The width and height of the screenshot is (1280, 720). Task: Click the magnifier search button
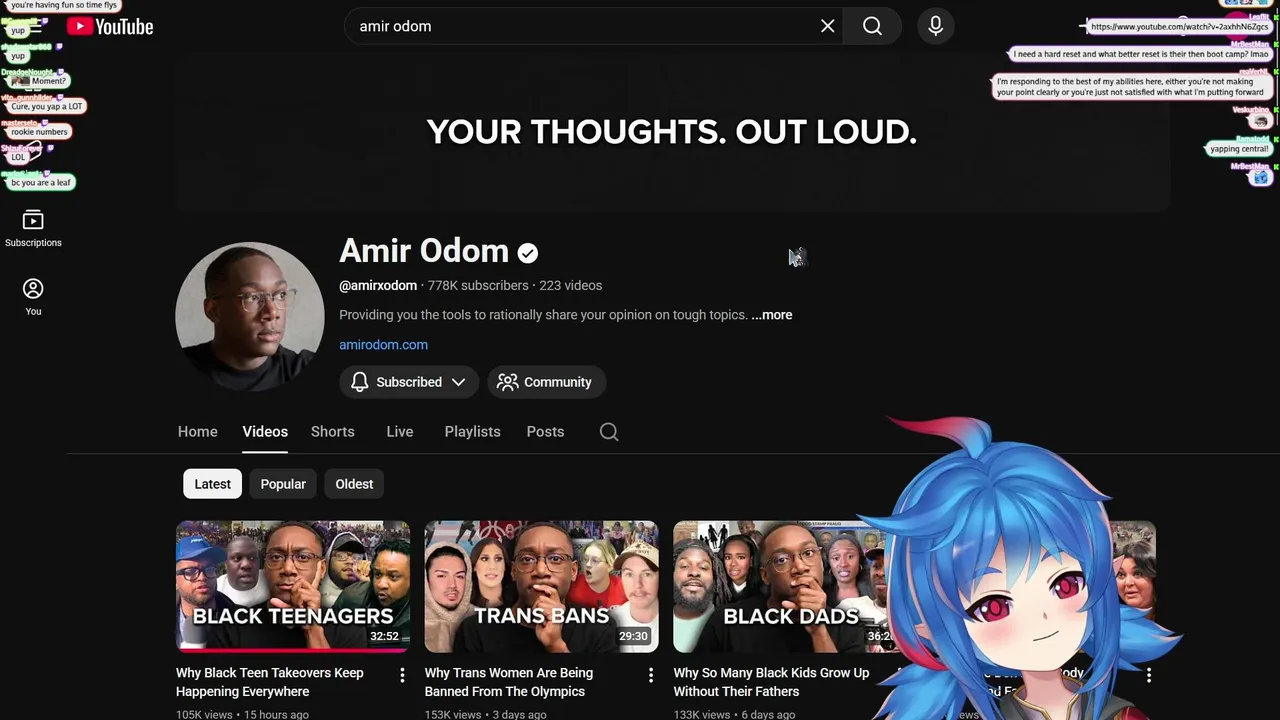tap(872, 26)
